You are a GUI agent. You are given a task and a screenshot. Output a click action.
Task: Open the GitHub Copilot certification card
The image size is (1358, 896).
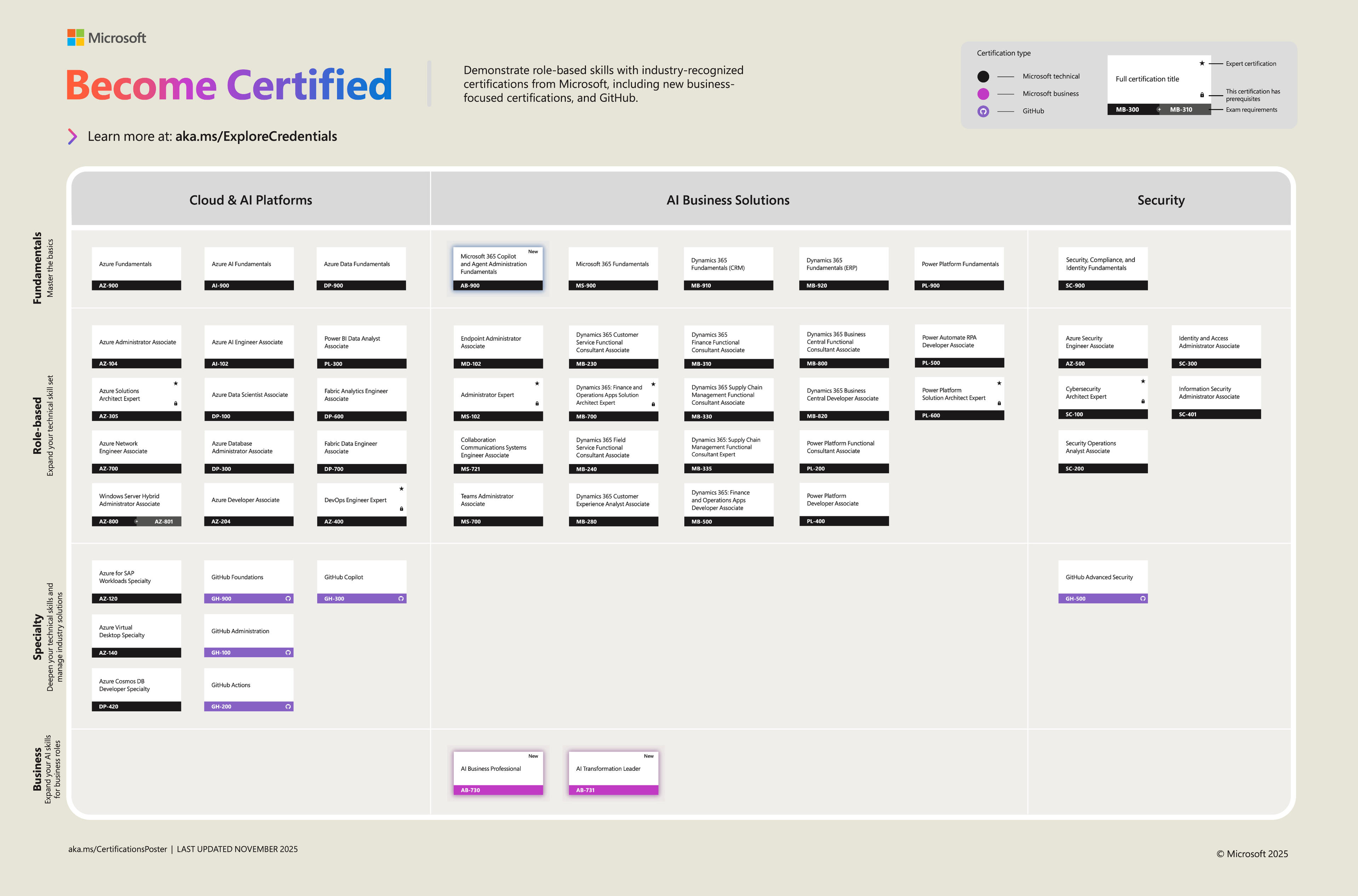(x=362, y=582)
